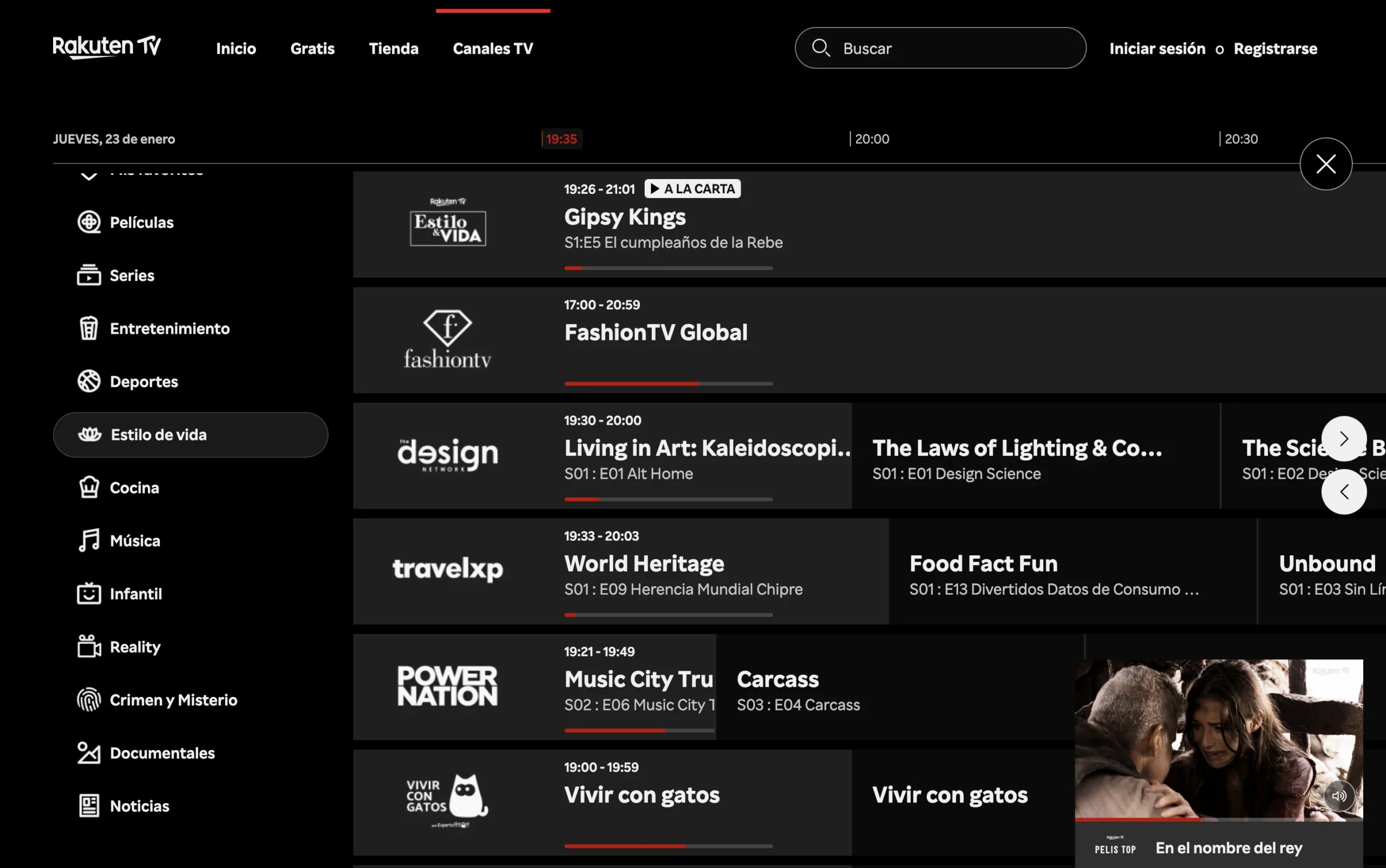The height and width of the screenshot is (868, 1386).
Task: Click the Películas sidebar icon
Action: 87,222
